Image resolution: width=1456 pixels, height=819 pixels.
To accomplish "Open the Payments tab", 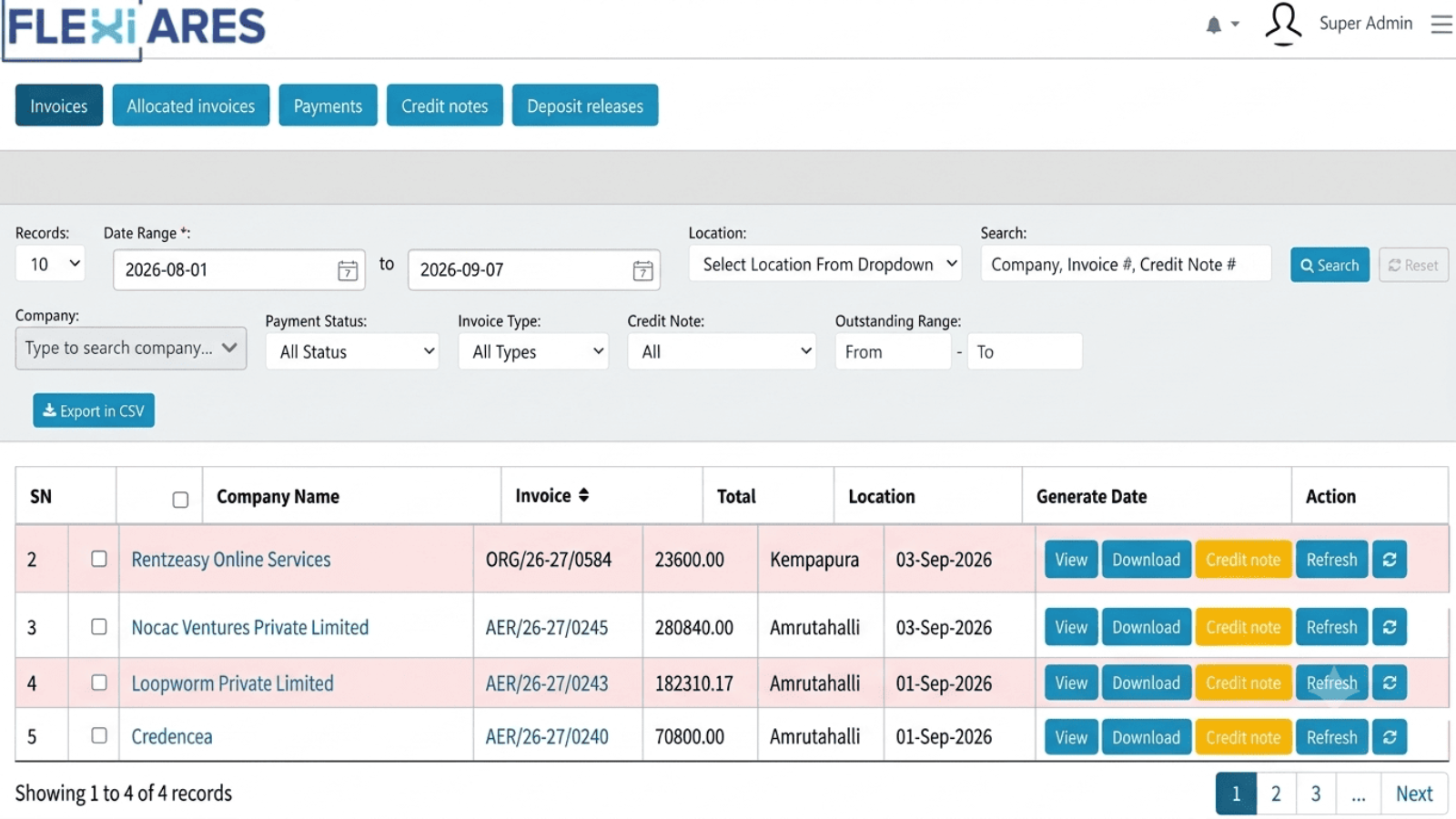I will (x=328, y=106).
